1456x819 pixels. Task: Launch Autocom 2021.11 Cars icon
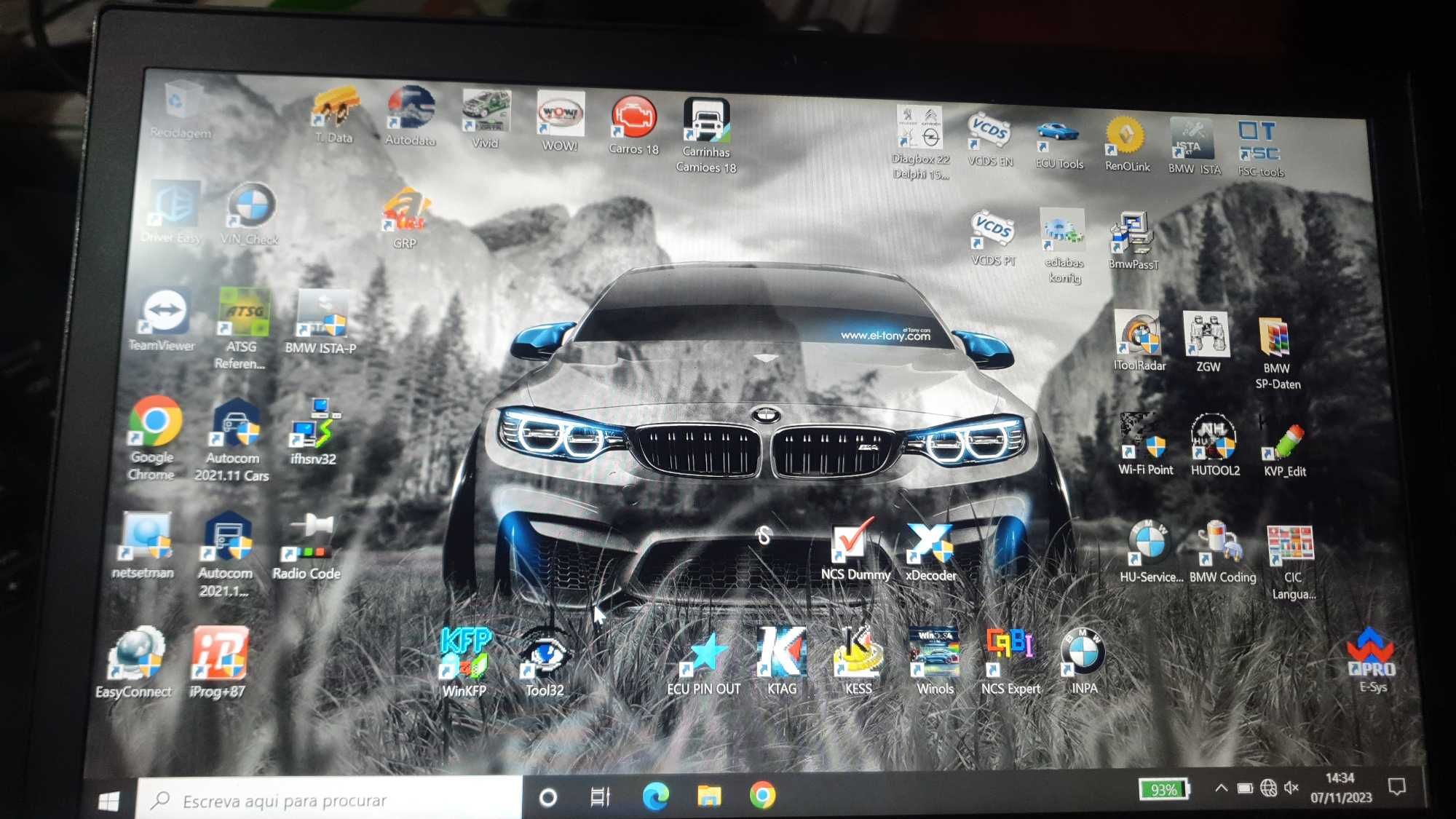pos(232,440)
